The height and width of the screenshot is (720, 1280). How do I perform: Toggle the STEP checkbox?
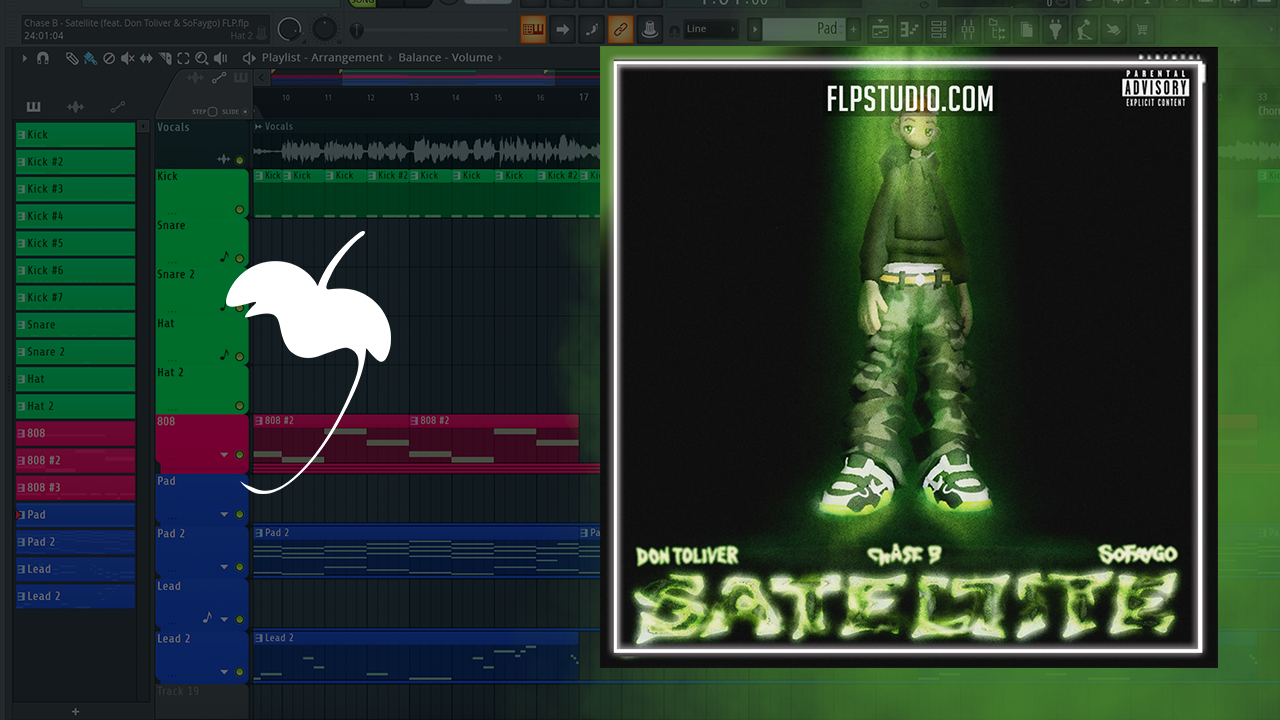(x=212, y=111)
